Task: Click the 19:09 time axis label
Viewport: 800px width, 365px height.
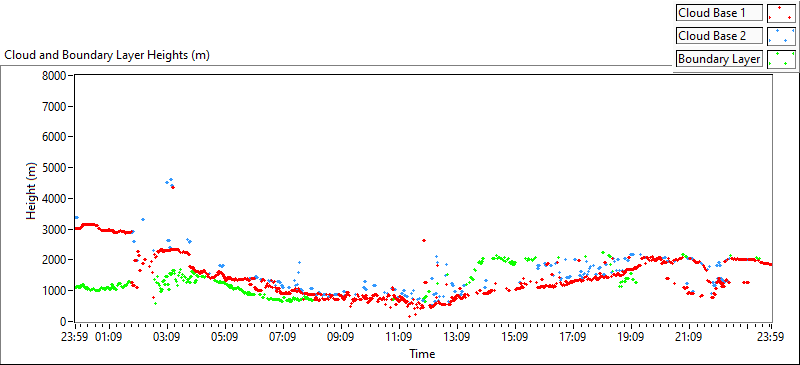Action: (x=631, y=337)
